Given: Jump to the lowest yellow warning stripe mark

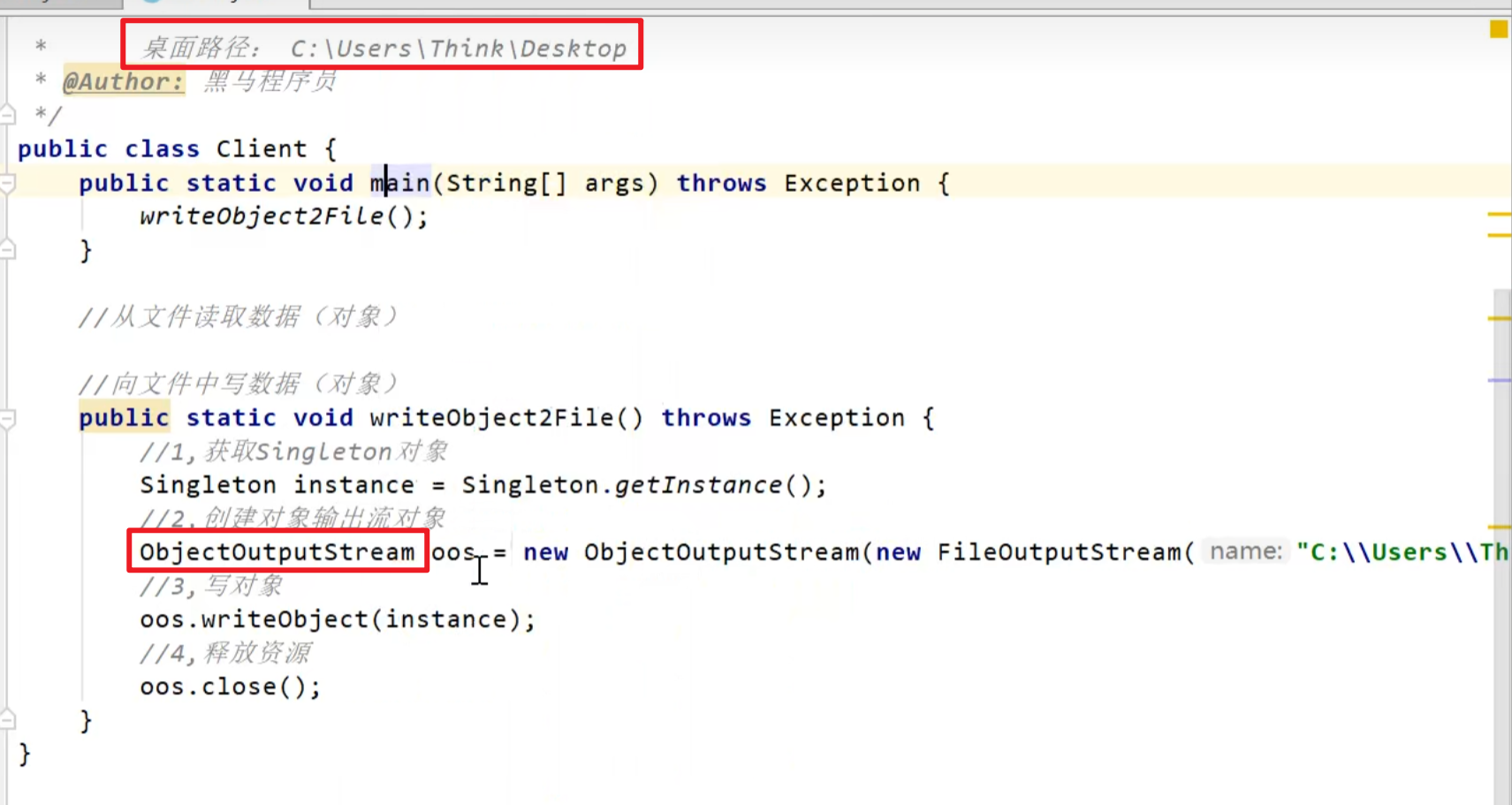Looking at the screenshot, I should coord(1499,527).
